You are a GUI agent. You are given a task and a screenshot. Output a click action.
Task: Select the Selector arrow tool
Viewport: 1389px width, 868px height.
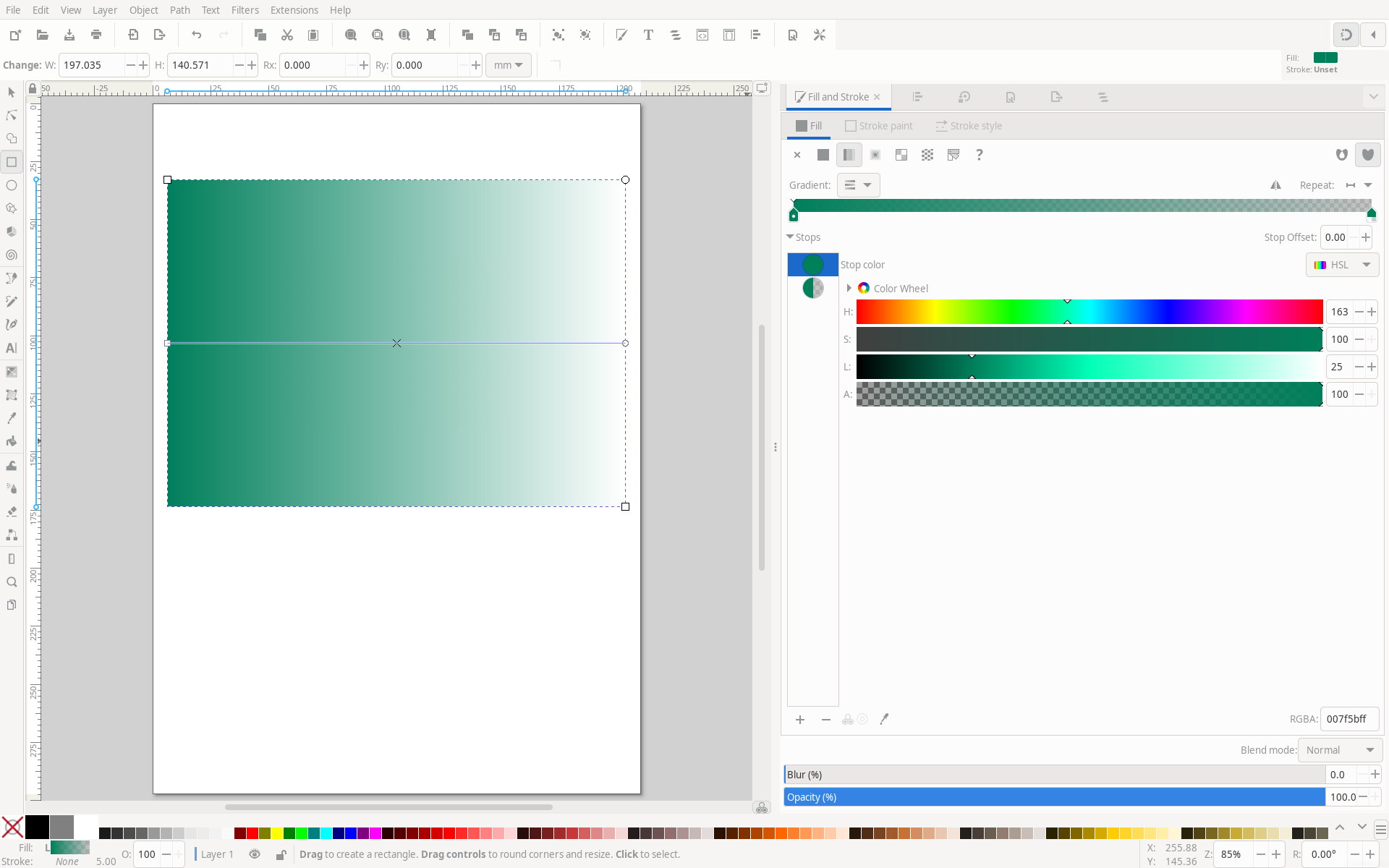12,93
